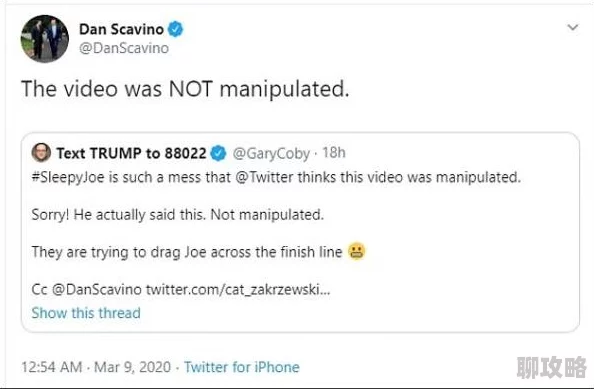Image resolution: width=594 pixels, height=389 pixels.
Task: Open the #SleepyJoe hashtag
Action: click(x=68, y=177)
